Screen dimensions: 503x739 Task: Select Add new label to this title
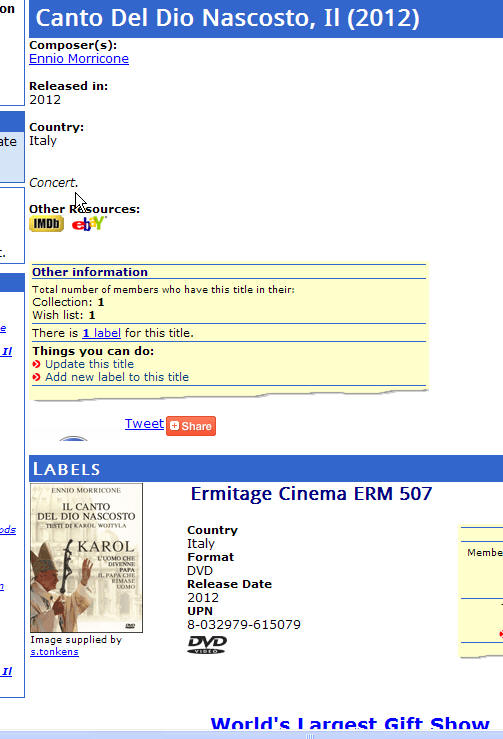pos(117,377)
